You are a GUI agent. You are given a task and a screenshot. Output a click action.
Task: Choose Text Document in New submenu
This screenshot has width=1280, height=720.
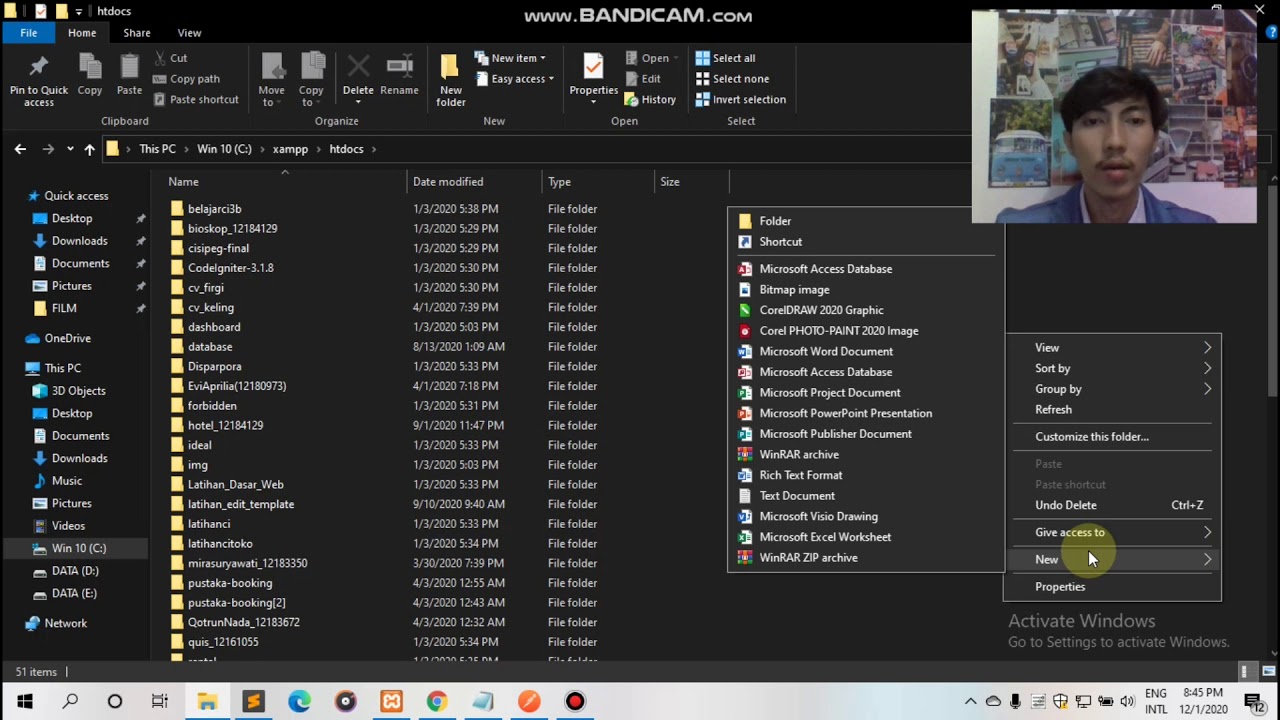point(797,496)
